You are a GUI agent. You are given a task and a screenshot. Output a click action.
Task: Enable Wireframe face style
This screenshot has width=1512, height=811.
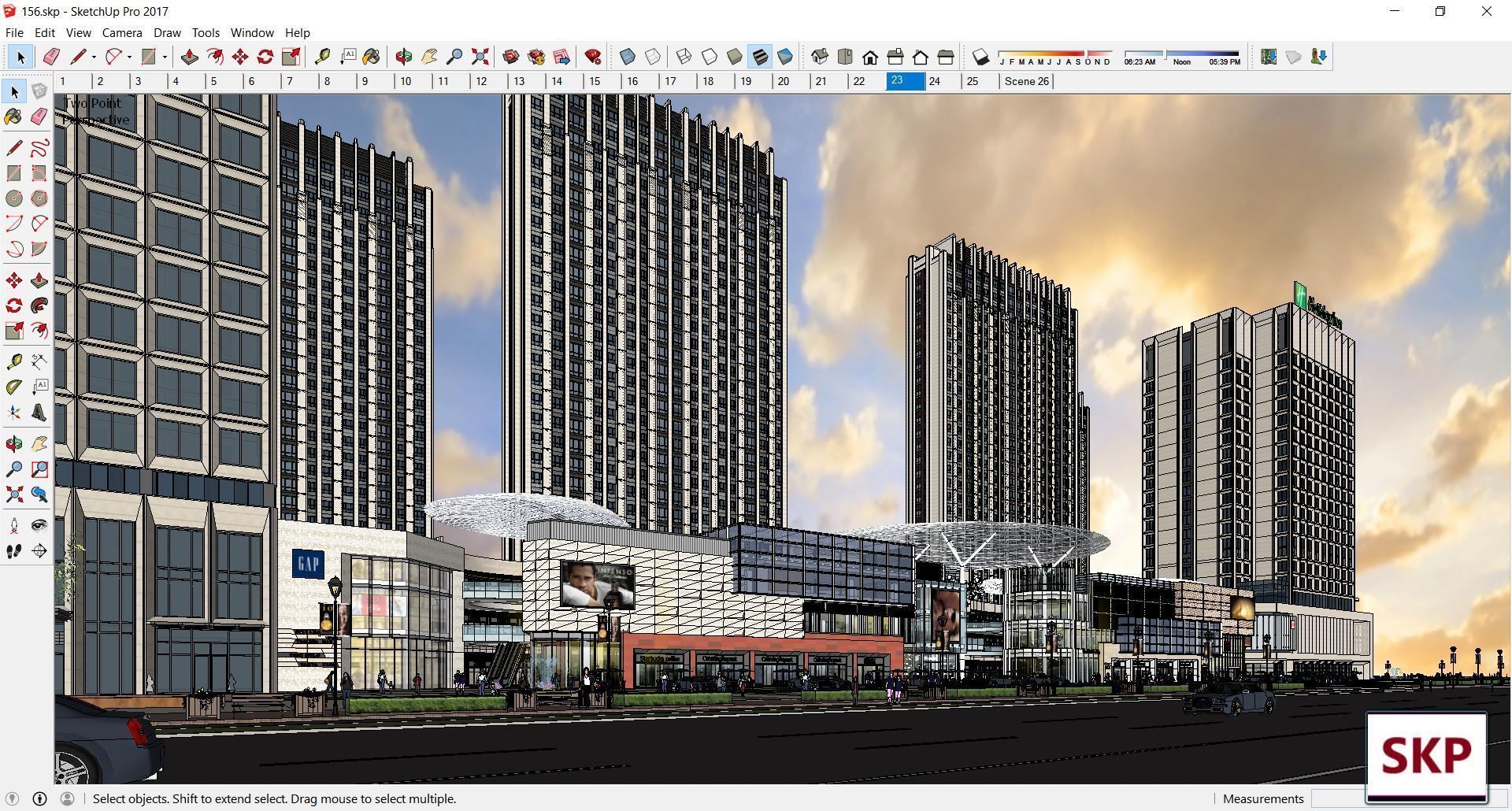tap(684, 57)
